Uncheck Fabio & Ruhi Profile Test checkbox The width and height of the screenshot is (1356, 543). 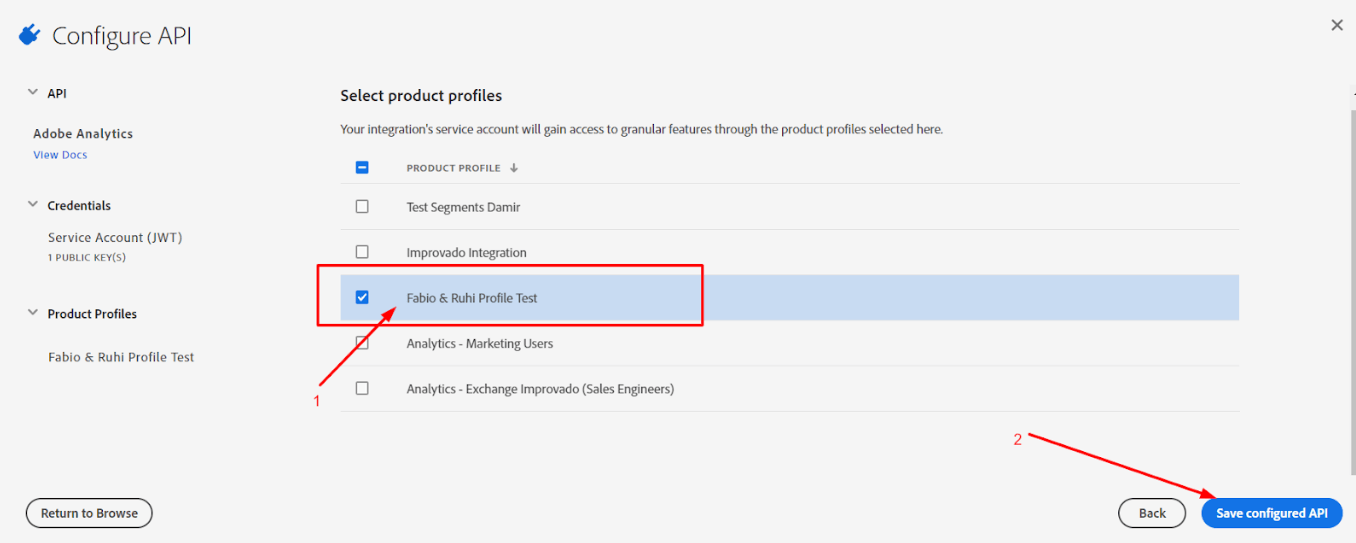click(362, 297)
